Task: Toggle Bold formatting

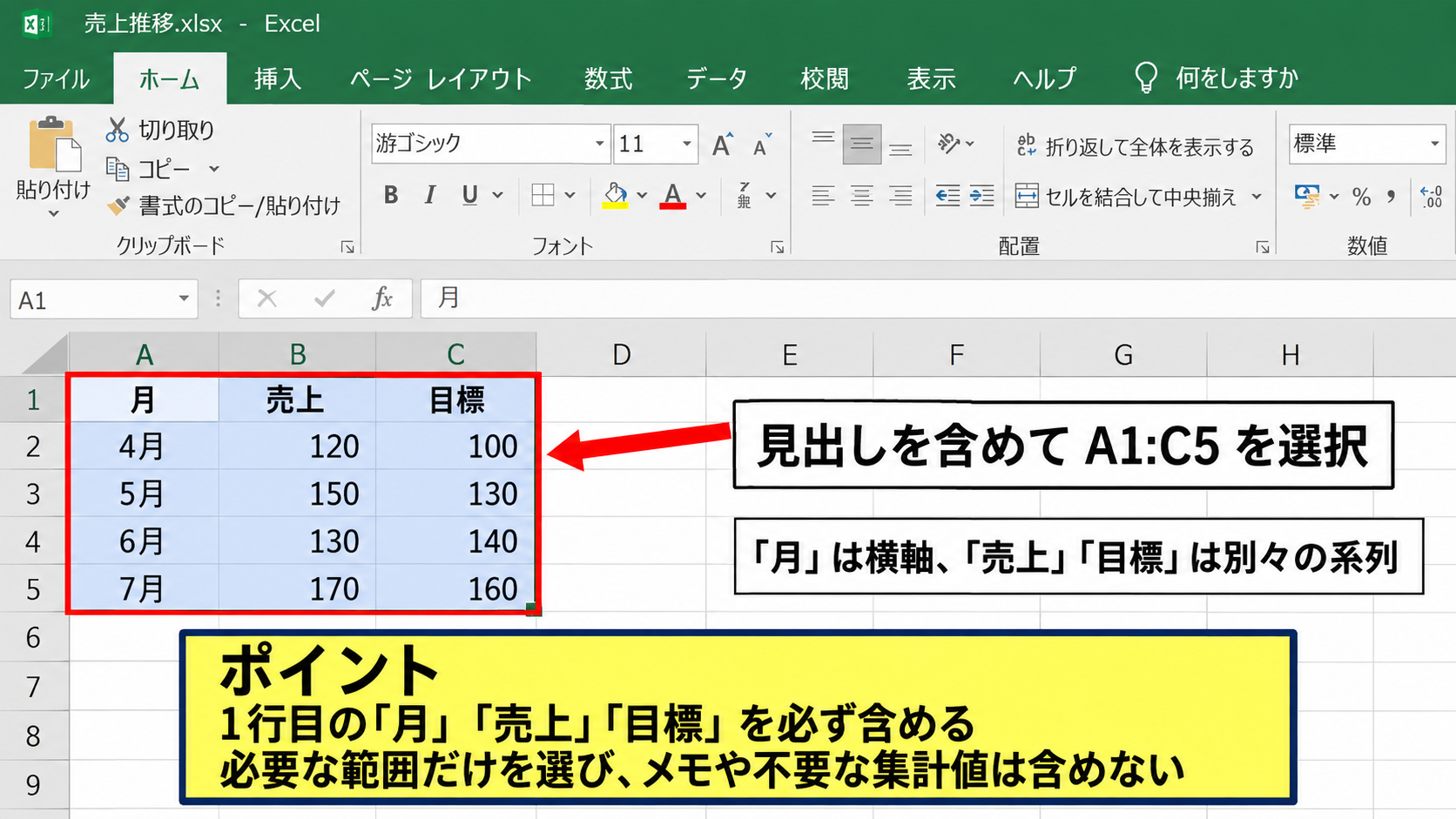Action: 391,195
